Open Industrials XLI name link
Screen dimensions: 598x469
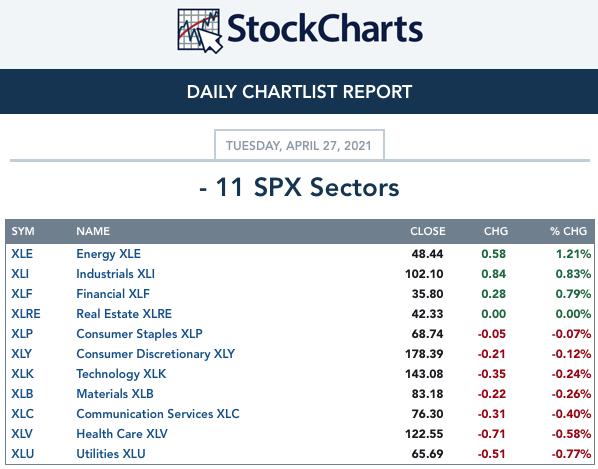[116, 274]
